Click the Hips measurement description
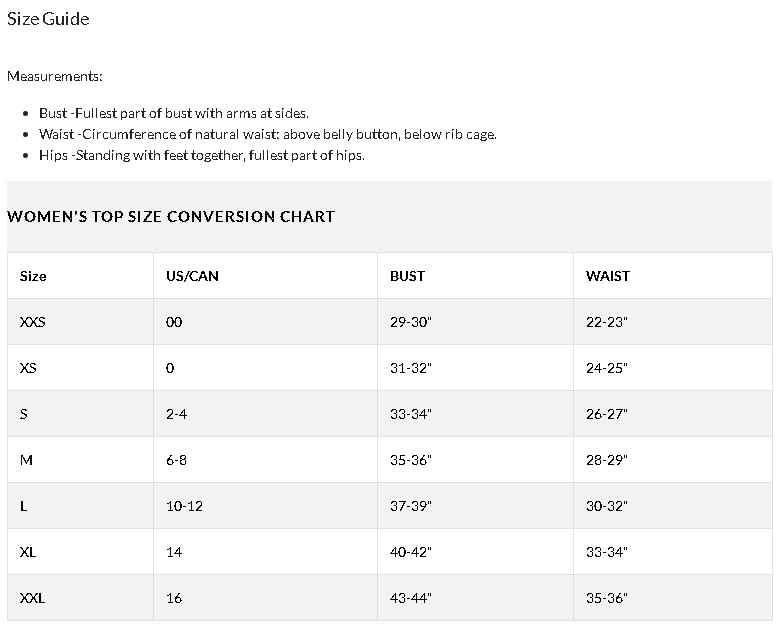This screenshot has width=781, height=637. [201, 155]
